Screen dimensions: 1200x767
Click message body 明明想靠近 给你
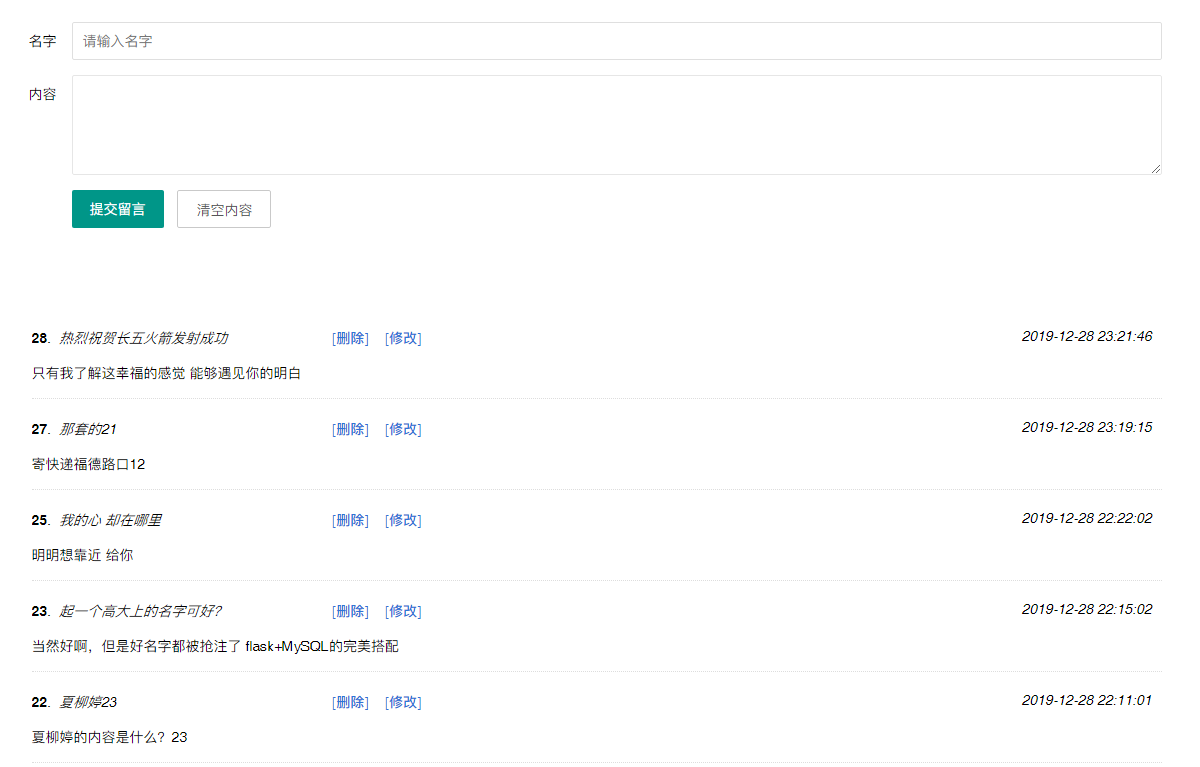(x=82, y=555)
